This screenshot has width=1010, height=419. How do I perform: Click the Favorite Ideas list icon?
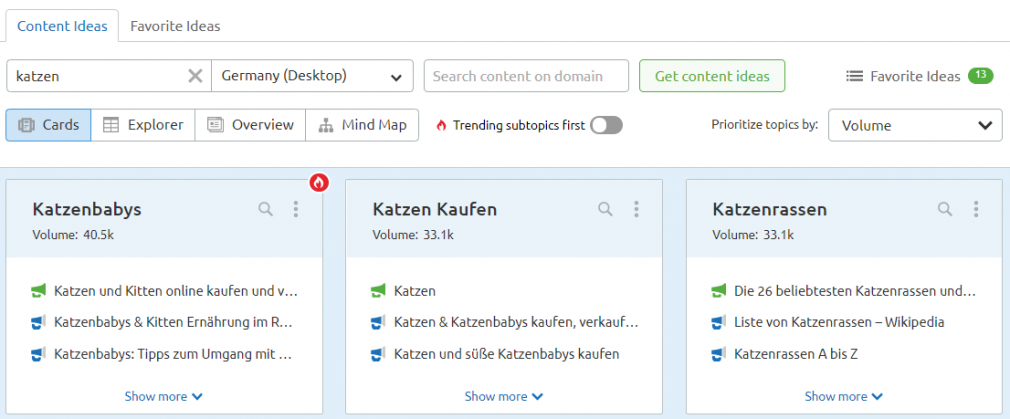tap(854, 76)
